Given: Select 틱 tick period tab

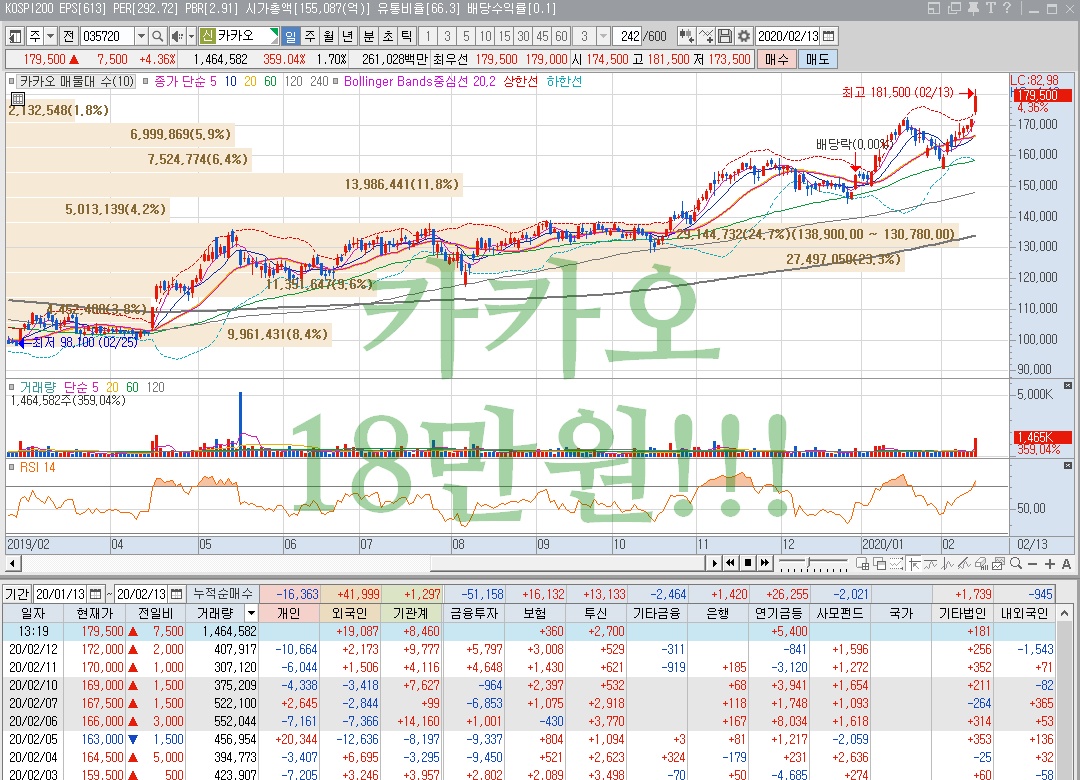Looking at the screenshot, I should coord(407,37).
